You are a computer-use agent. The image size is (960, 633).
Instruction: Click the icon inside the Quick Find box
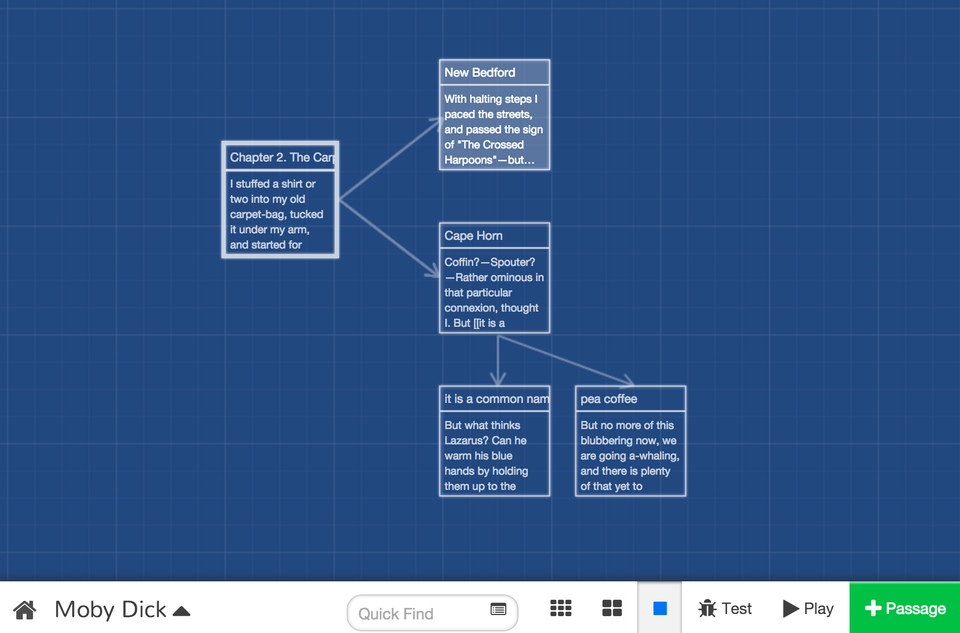(498, 610)
